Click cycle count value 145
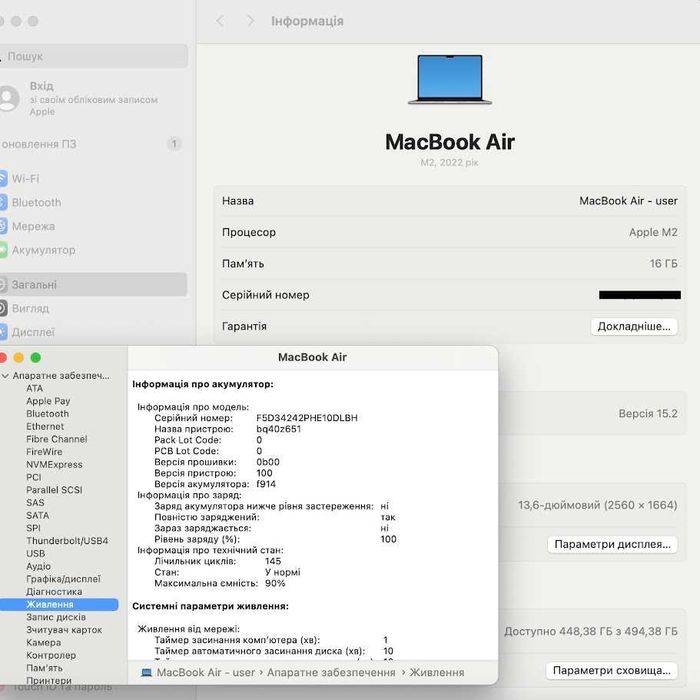This screenshot has height=700, width=700. pyautogui.click(x=273, y=561)
